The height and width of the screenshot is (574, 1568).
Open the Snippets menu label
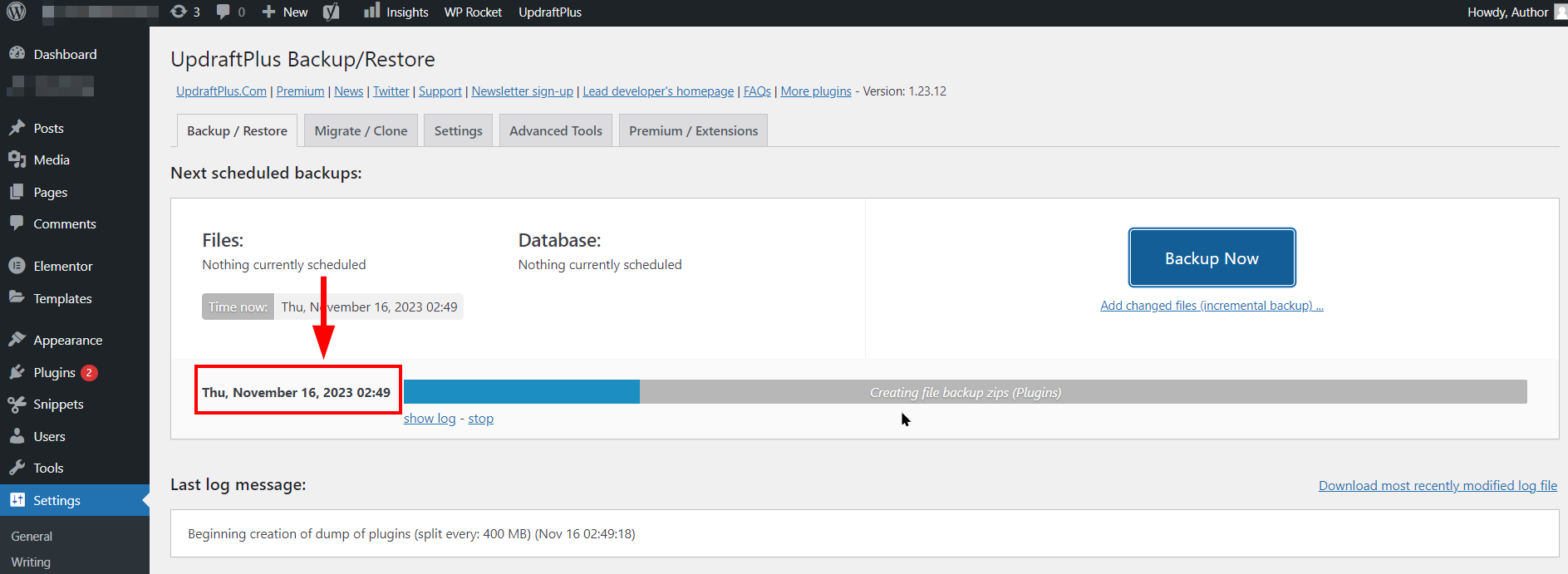click(x=58, y=405)
